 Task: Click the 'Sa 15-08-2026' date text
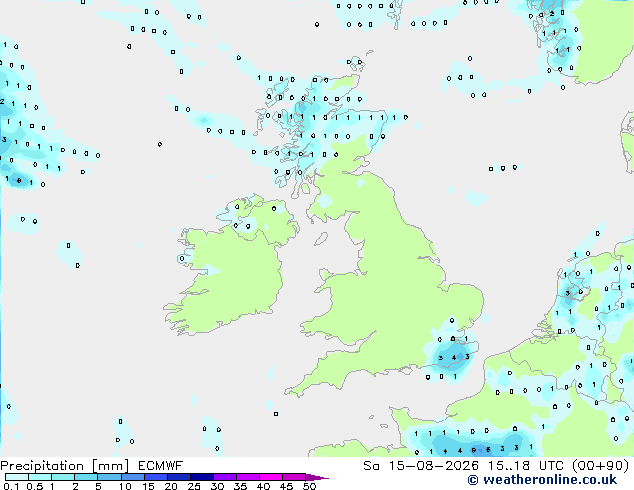point(421,466)
